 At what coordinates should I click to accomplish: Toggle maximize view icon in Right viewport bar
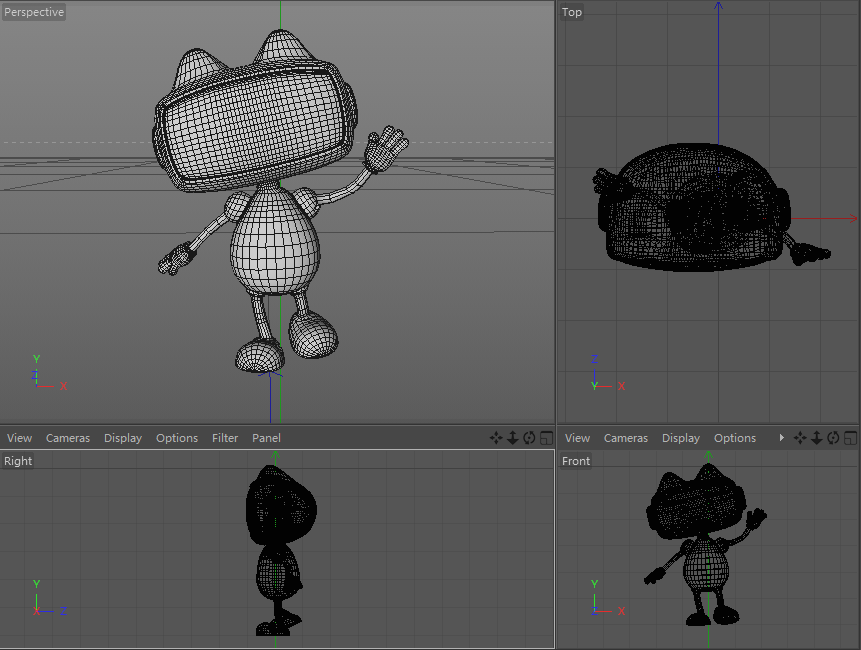(546, 438)
